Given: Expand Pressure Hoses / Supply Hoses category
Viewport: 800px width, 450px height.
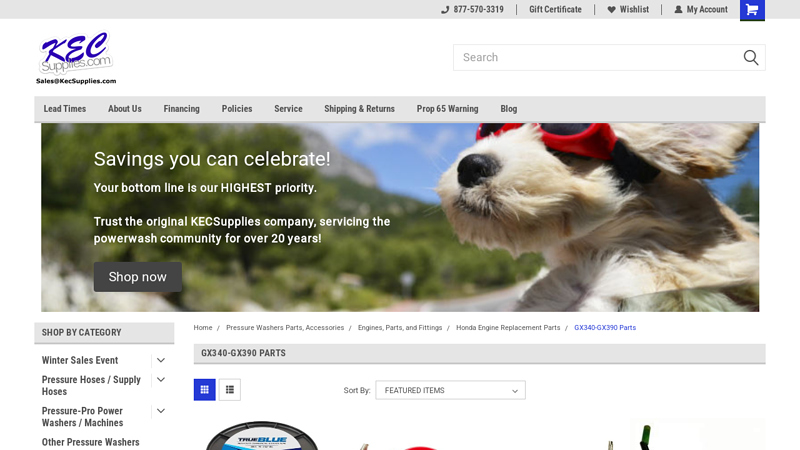Looking at the screenshot, I should tap(160, 380).
